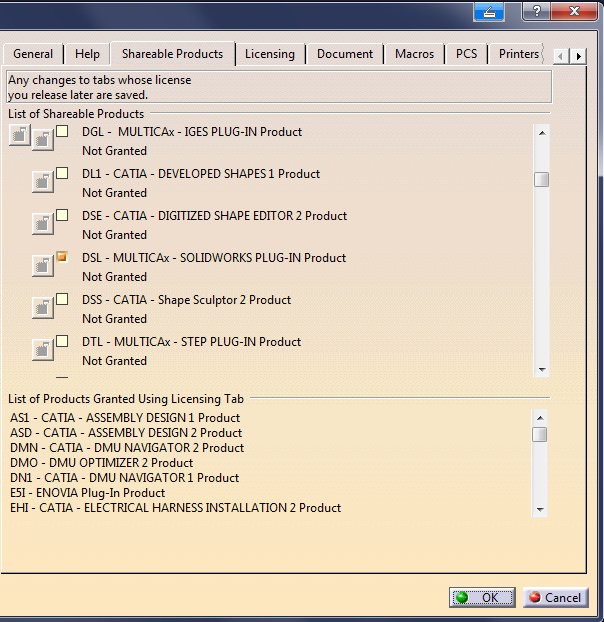Click the second lock icon beside DGL IGES Plug-In
The width and height of the screenshot is (604, 622).
[43, 140]
